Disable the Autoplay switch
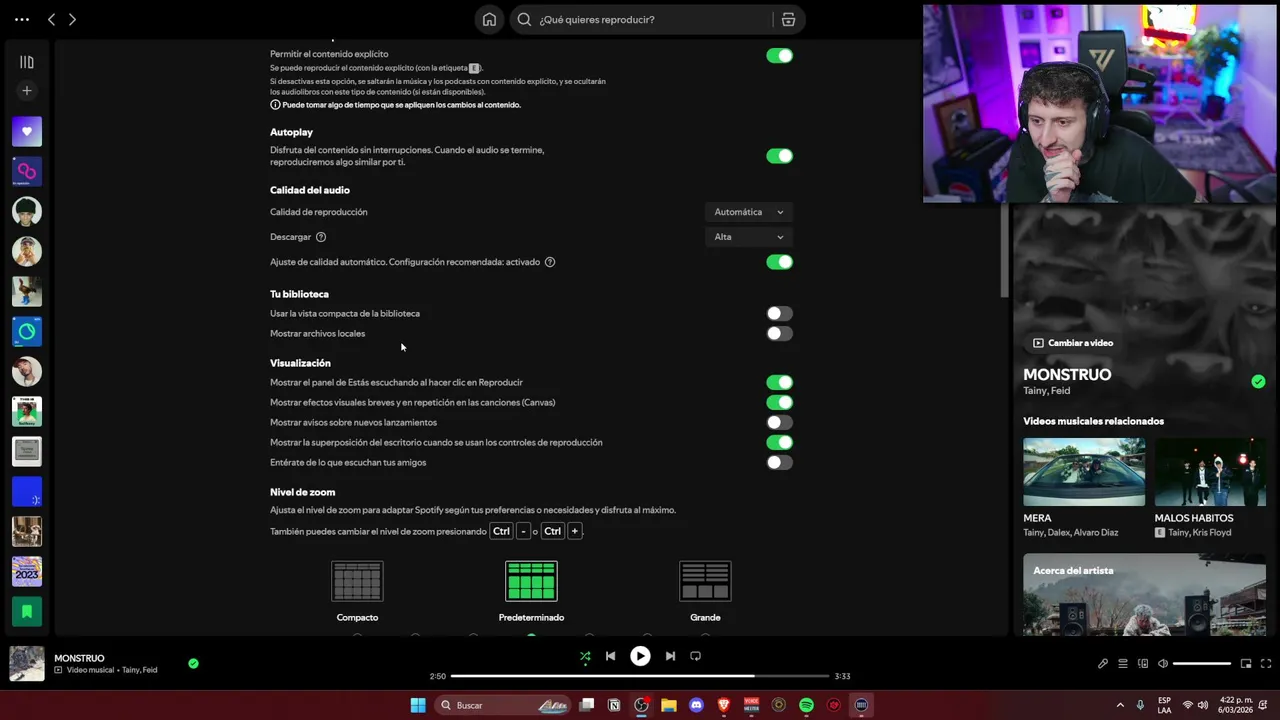 (779, 156)
